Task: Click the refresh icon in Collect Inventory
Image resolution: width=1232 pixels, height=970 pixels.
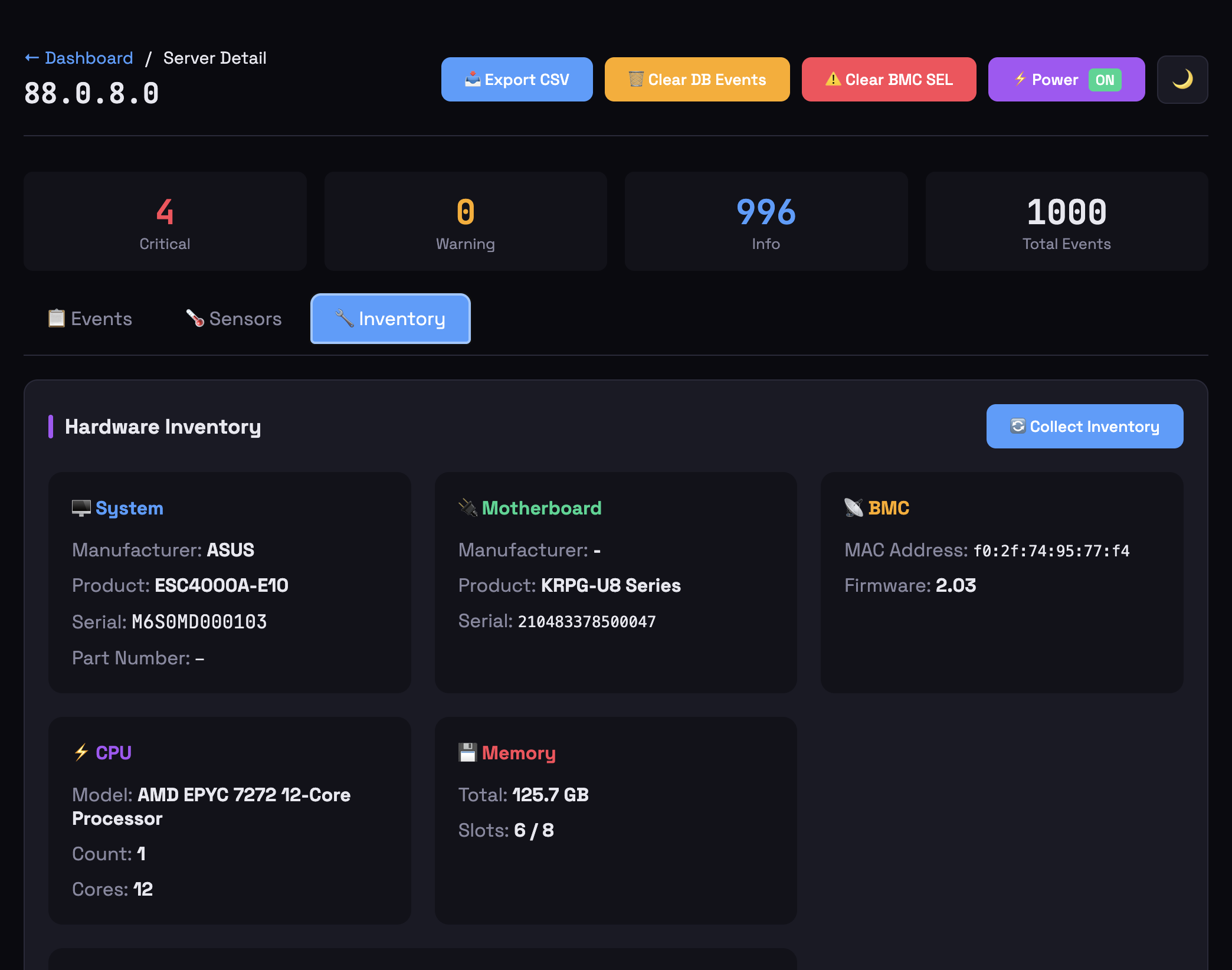Action: coord(1018,426)
